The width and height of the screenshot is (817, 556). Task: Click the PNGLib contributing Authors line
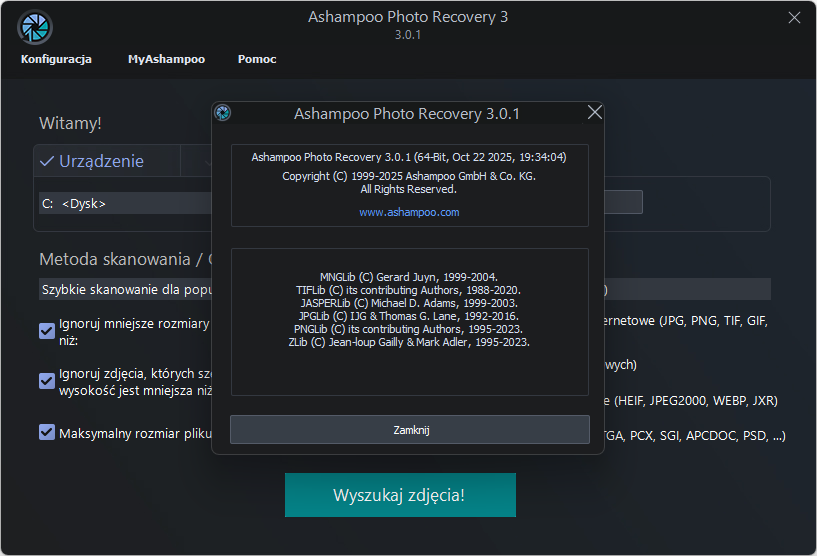tap(408, 329)
